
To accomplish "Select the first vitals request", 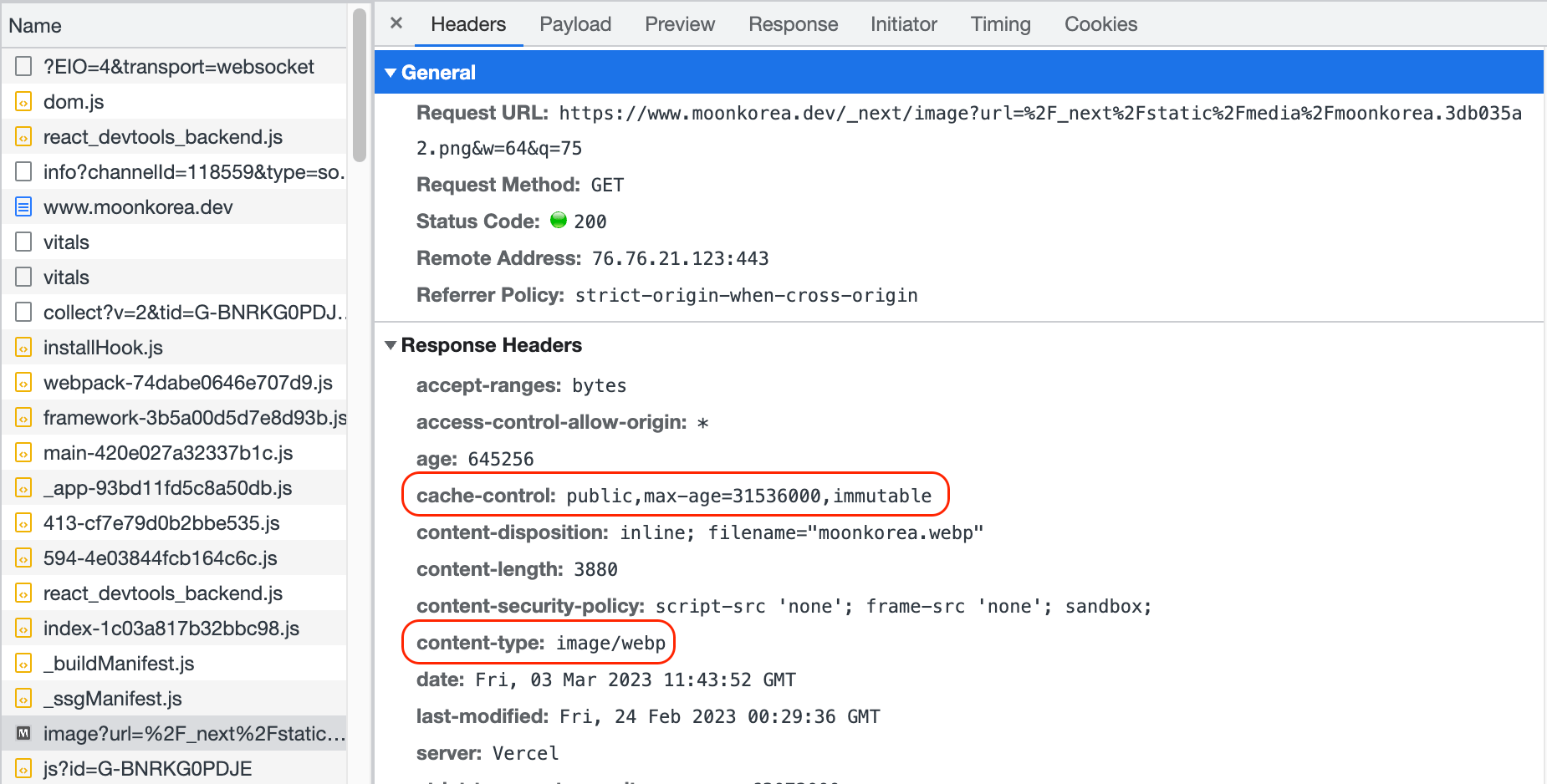I will click(x=66, y=242).
